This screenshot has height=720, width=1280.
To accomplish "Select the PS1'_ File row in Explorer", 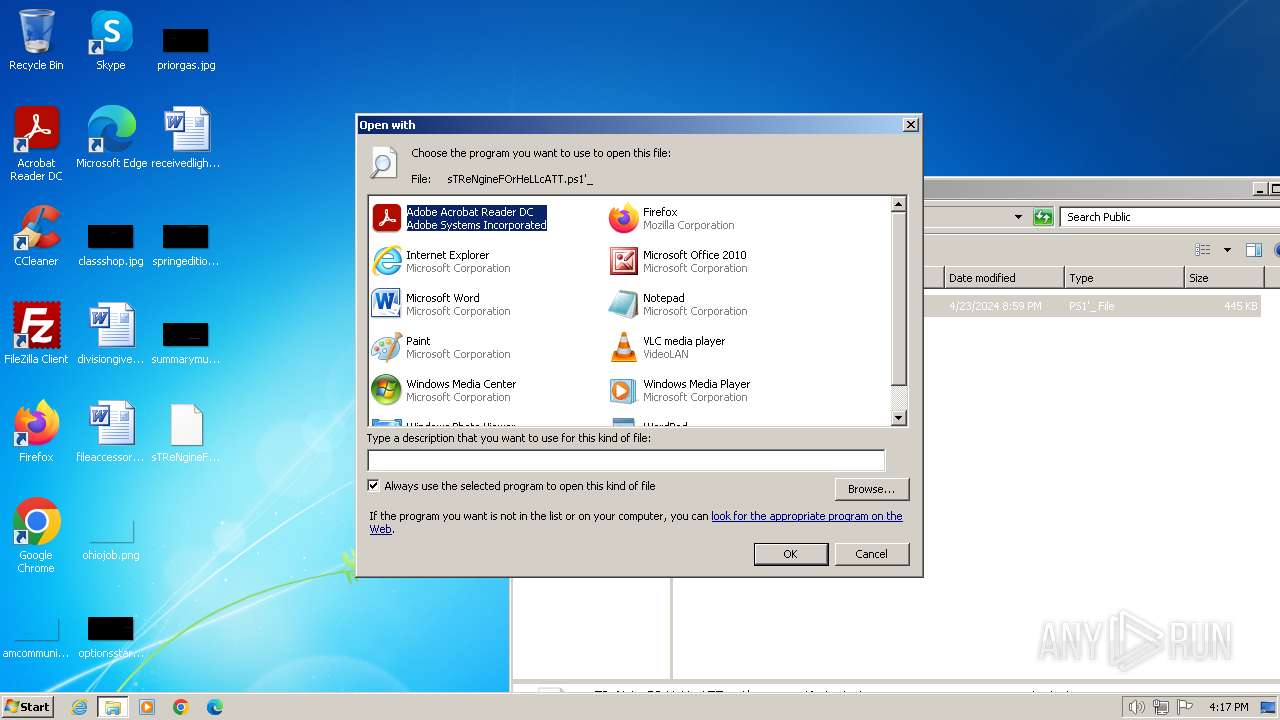I will 1092,306.
